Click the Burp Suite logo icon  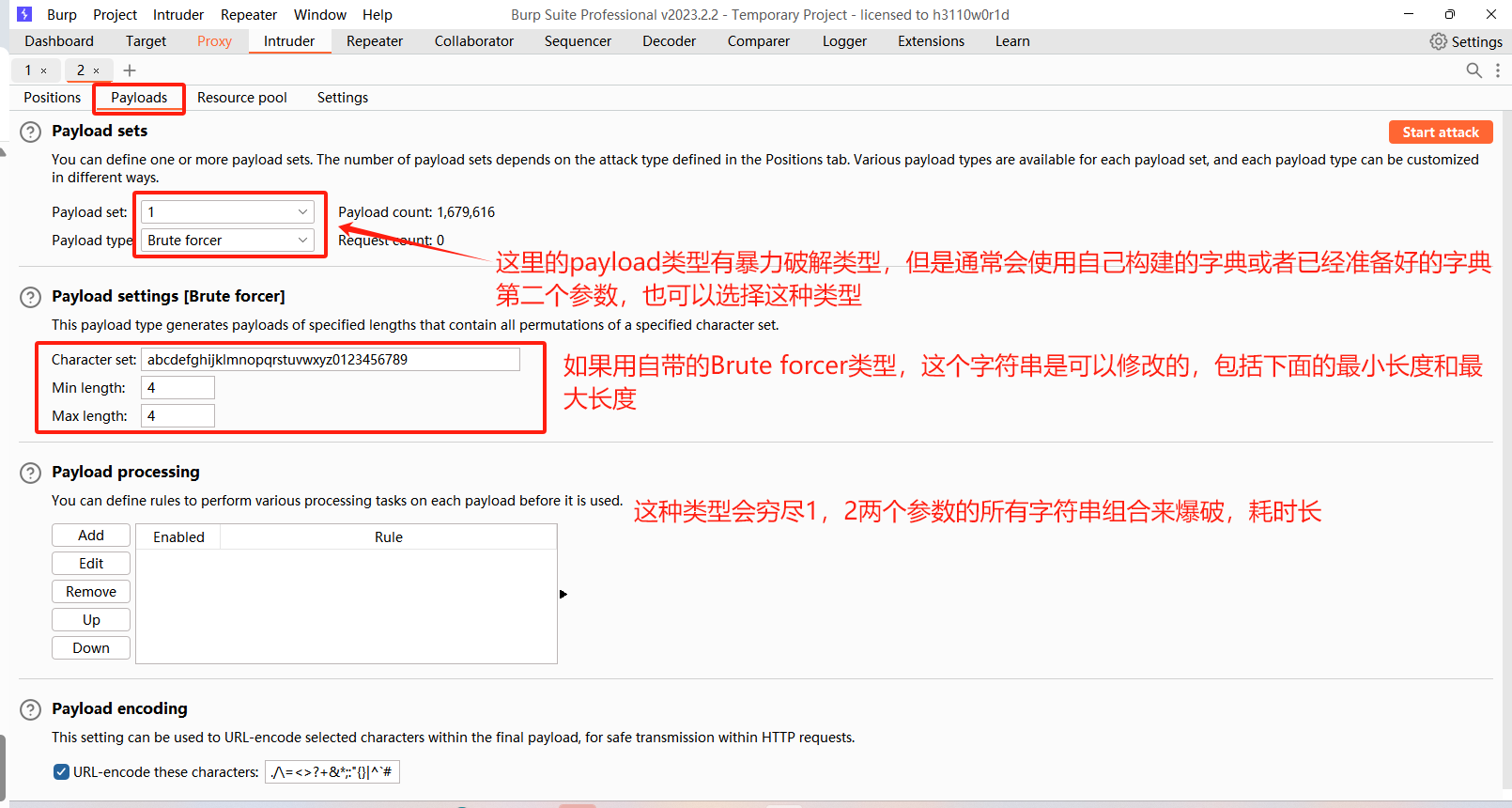coord(24,14)
